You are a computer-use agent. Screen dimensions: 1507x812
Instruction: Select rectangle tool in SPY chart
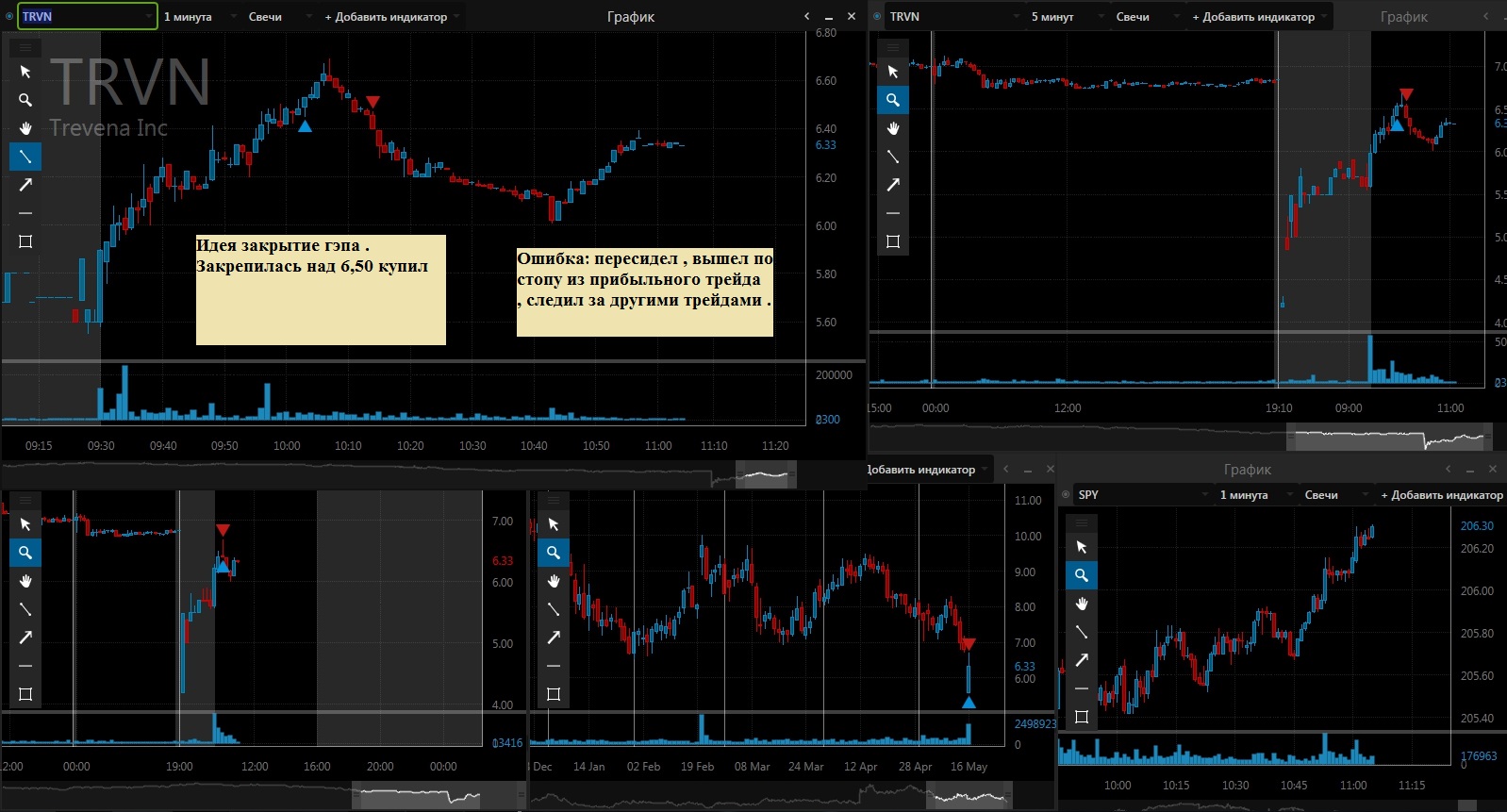click(x=1082, y=717)
